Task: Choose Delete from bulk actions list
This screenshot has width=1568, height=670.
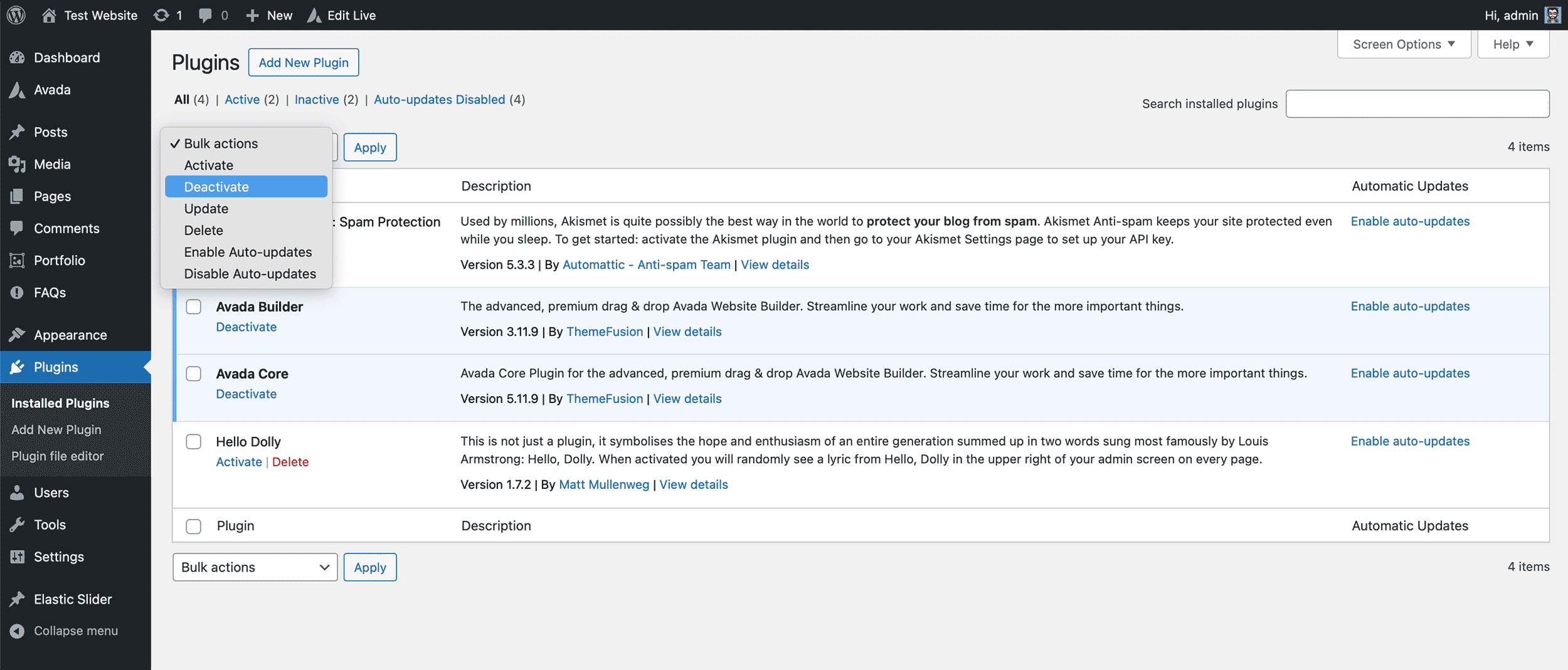Action: pos(246,231)
